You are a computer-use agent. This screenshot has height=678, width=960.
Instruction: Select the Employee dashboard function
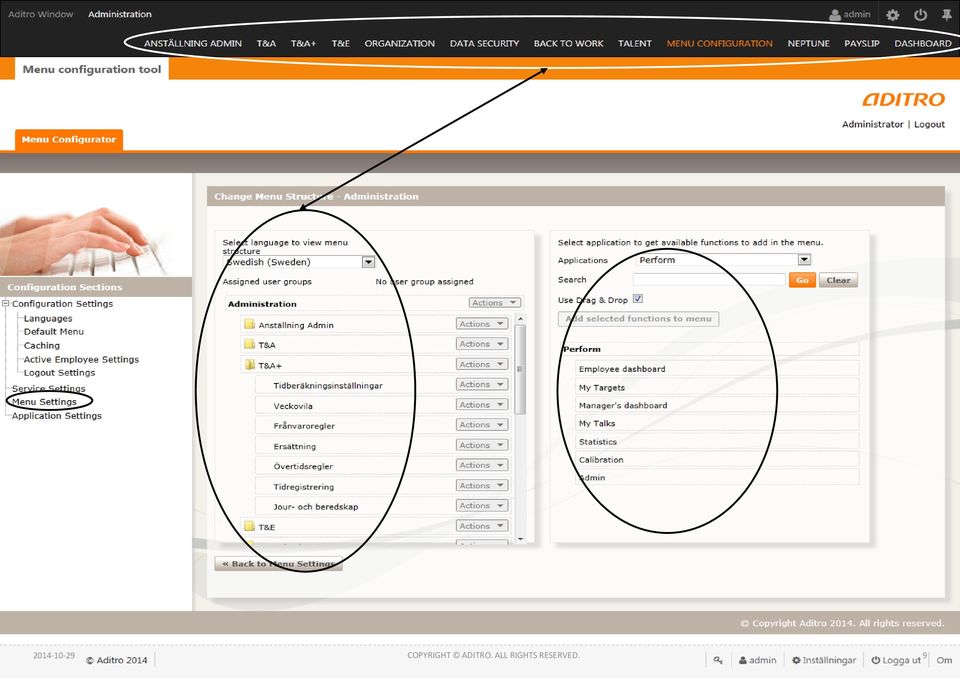coord(717,369)
